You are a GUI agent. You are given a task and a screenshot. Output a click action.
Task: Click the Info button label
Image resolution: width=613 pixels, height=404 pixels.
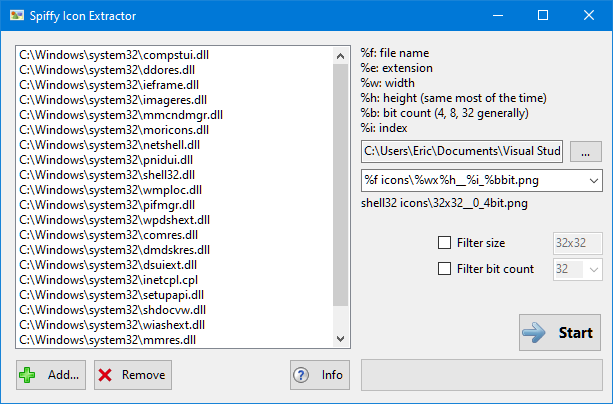click(x=332, y=375)
